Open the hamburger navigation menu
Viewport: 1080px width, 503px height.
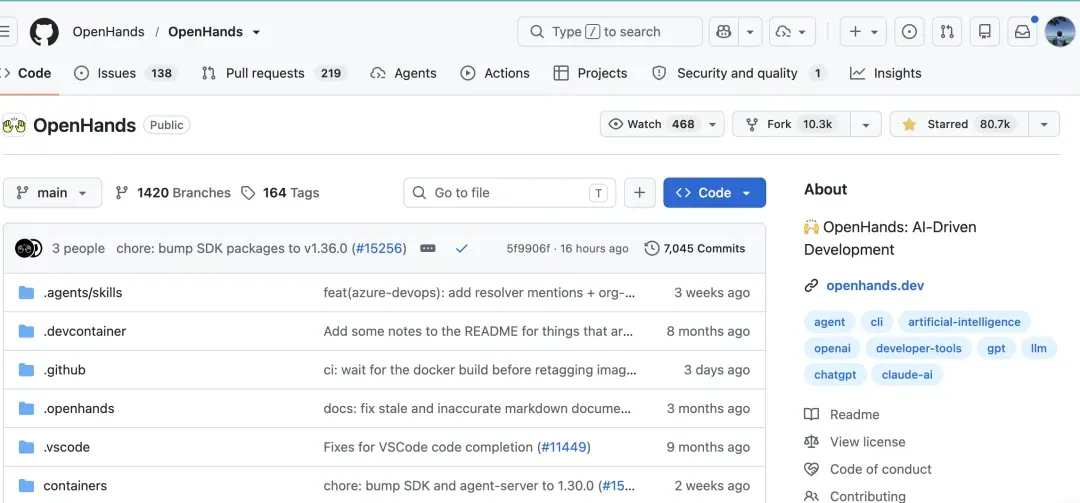[x=5, y=32]
